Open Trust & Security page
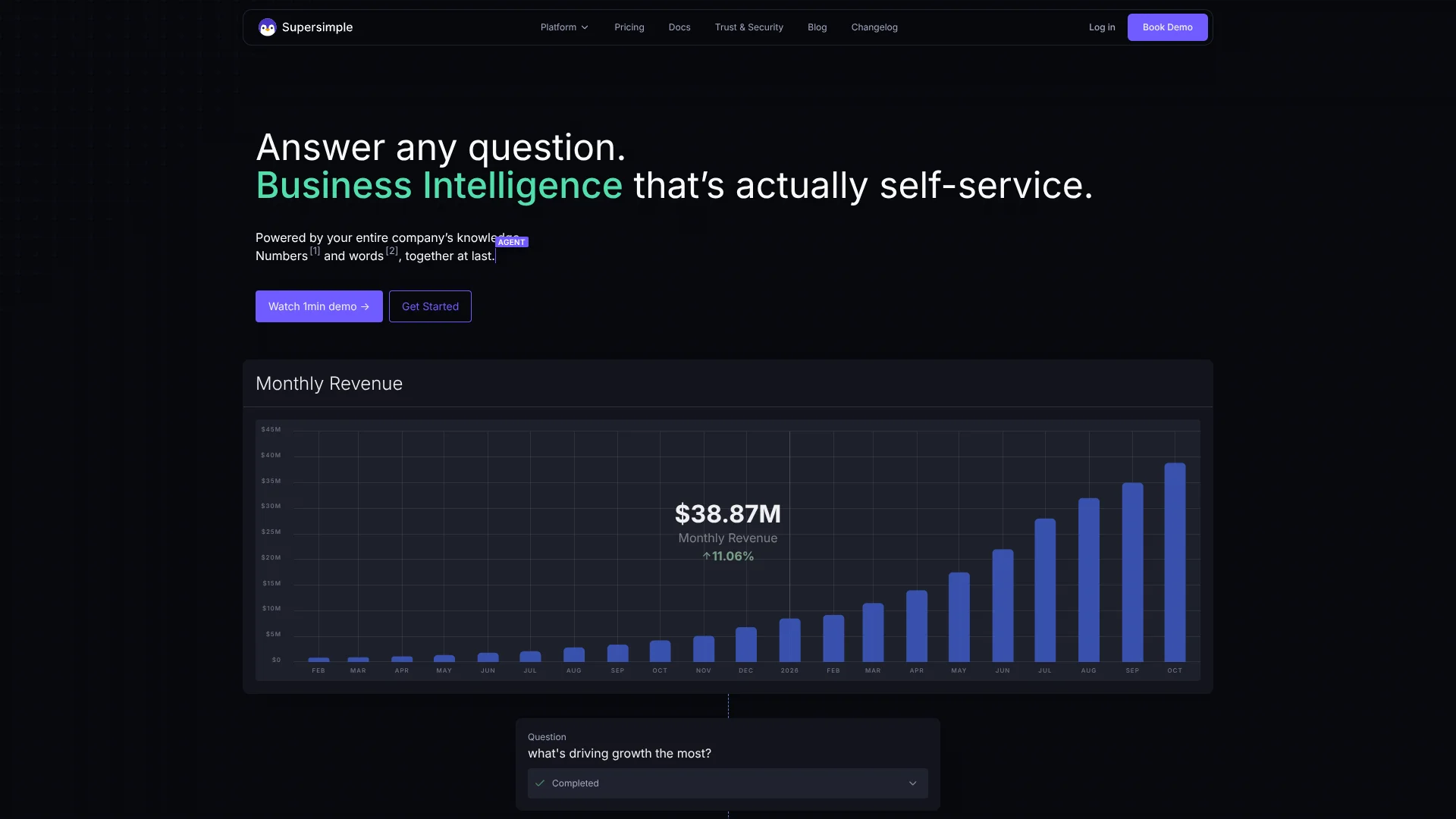The height and width of the screenshot is (819, 1456). coord(749,27)
